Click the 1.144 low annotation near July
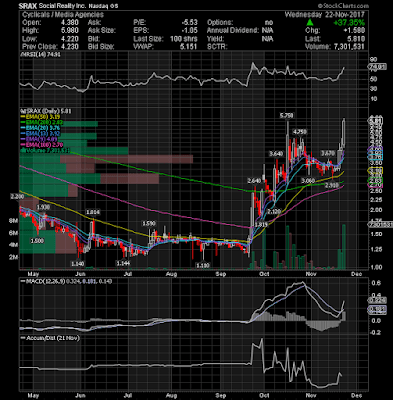The height and width of the screenshot is (400, 393). coord(123,263)
